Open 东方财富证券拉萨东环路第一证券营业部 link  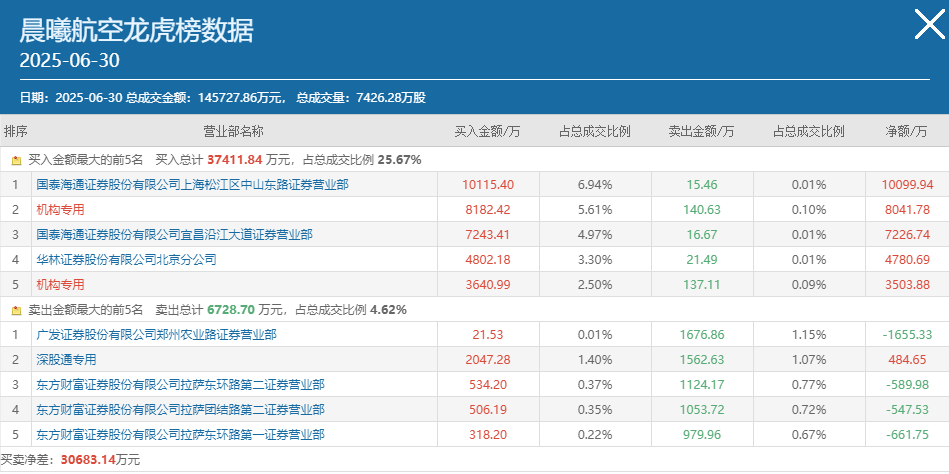(x=180, y=435)
